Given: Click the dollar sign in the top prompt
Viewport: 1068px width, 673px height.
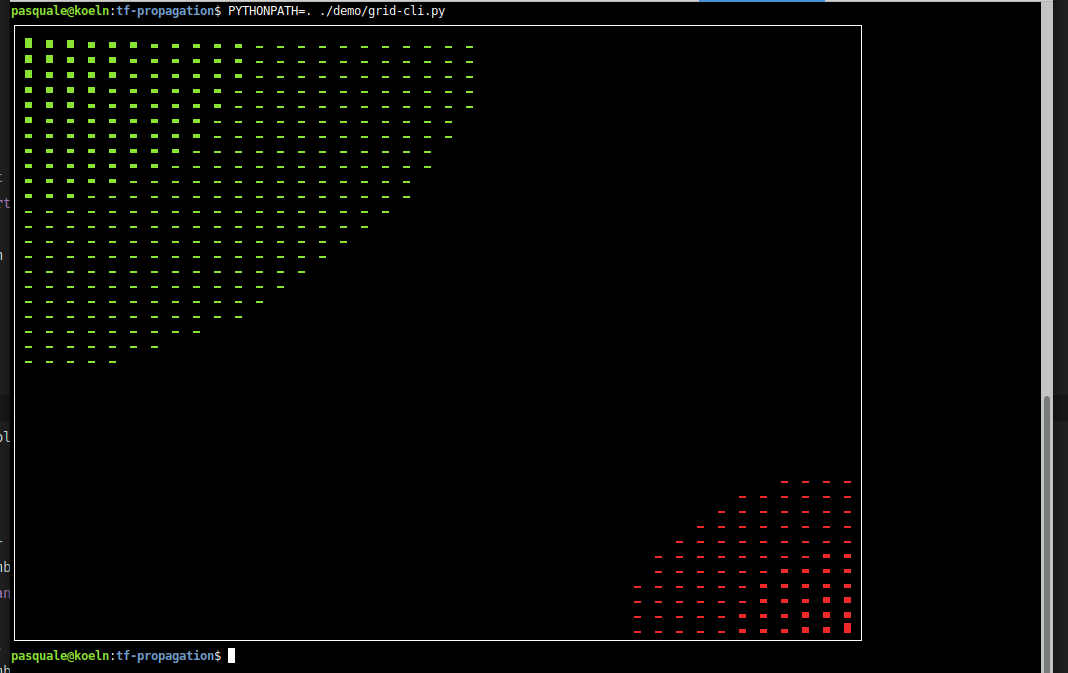Looking at the screenshot, I should click(x=218, y=10).
